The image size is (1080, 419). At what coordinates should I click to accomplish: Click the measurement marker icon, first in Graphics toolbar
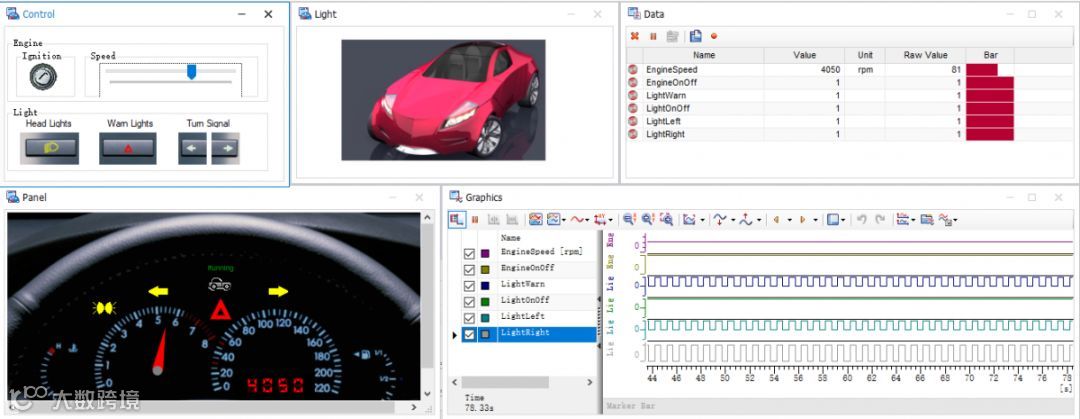[x=456, y=220]
